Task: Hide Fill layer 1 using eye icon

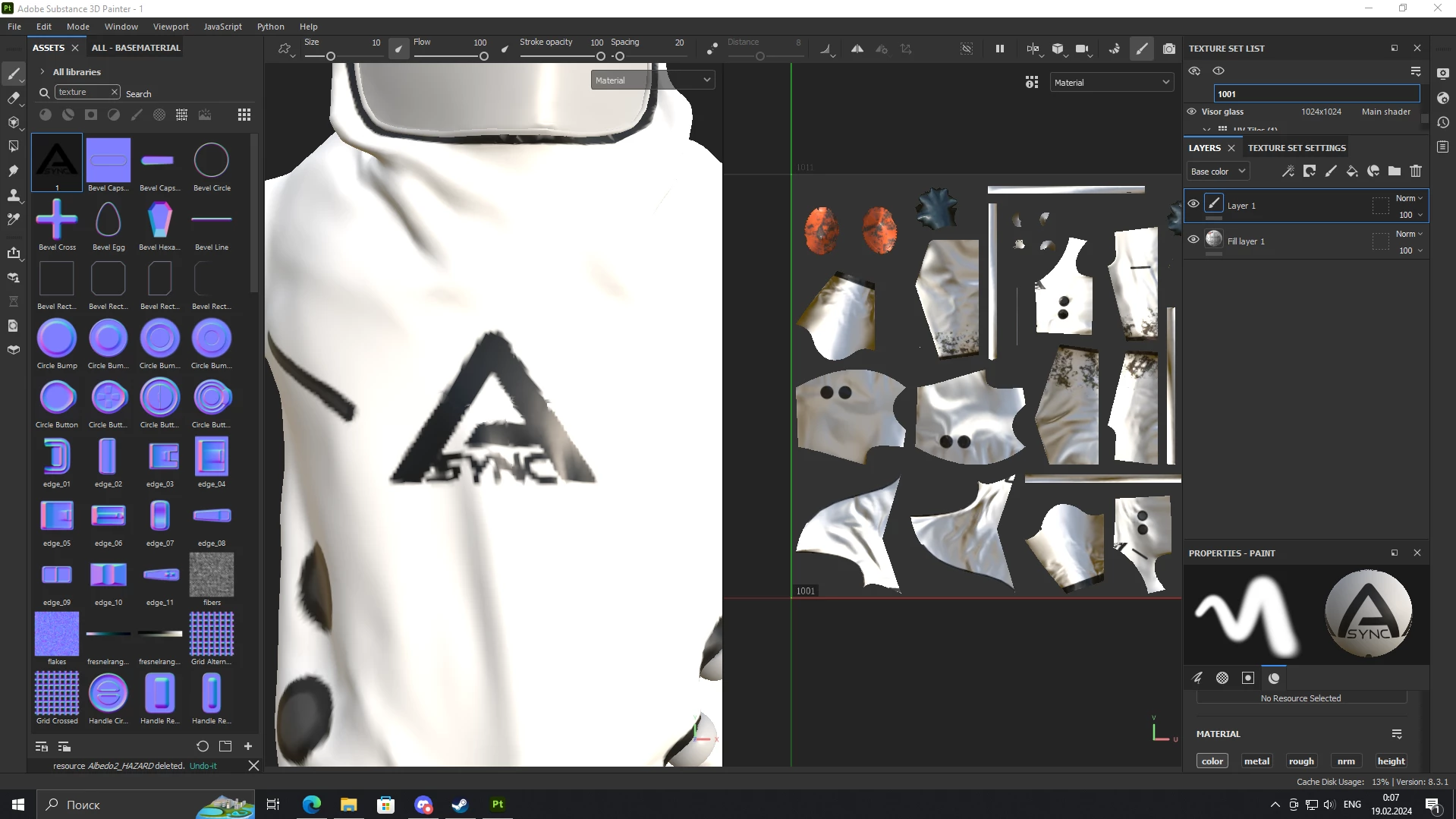Action: click(x=1193, y=240)
